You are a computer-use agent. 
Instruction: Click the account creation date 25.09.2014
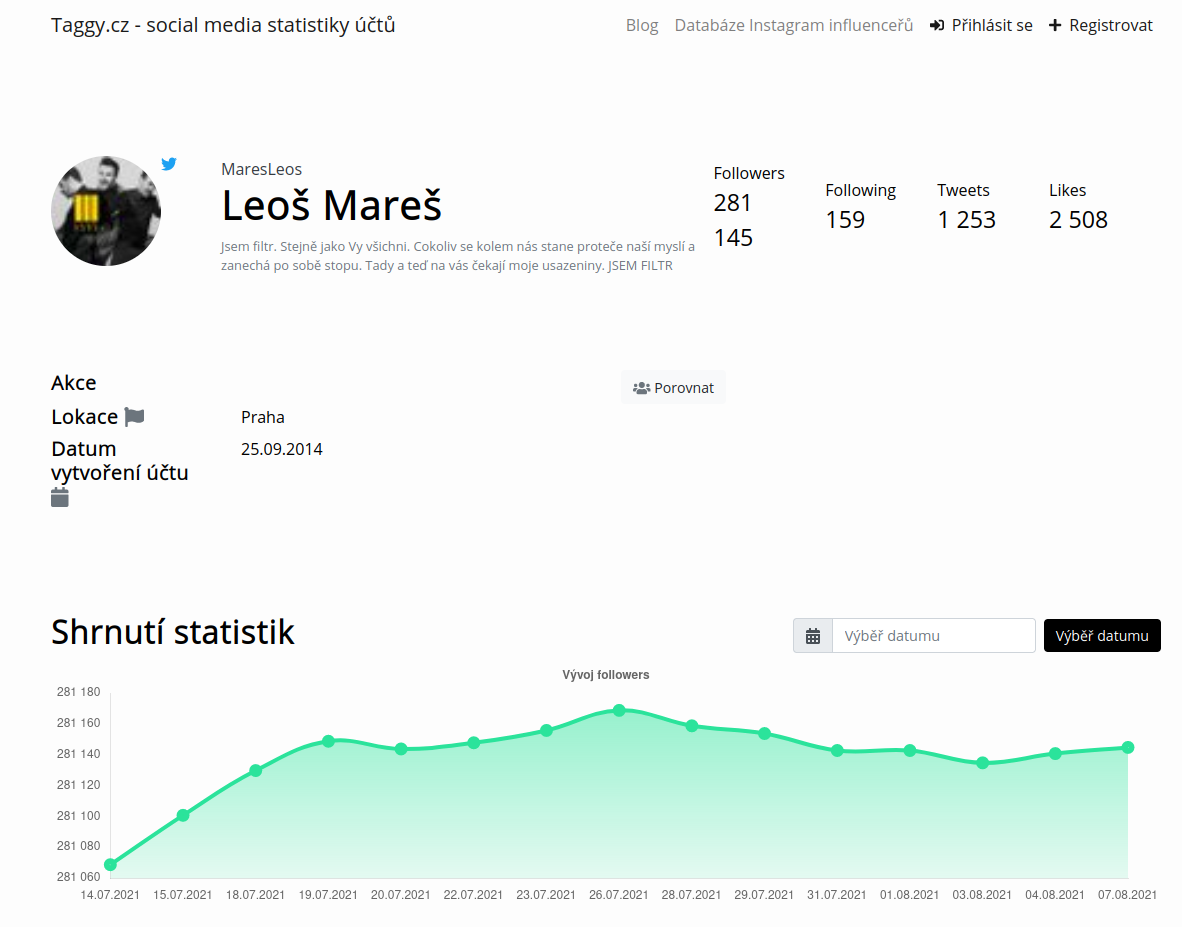(282, 449)
